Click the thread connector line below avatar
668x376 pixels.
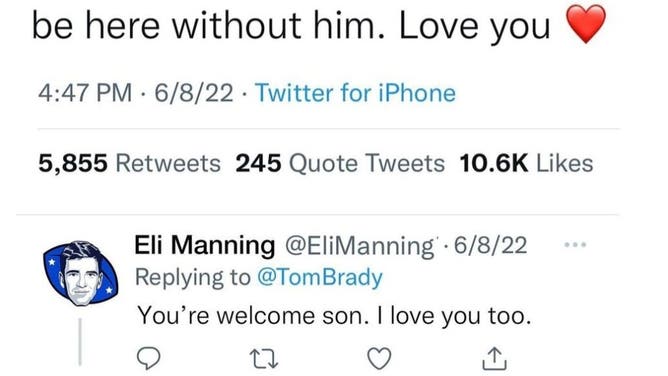click(80, 342)
